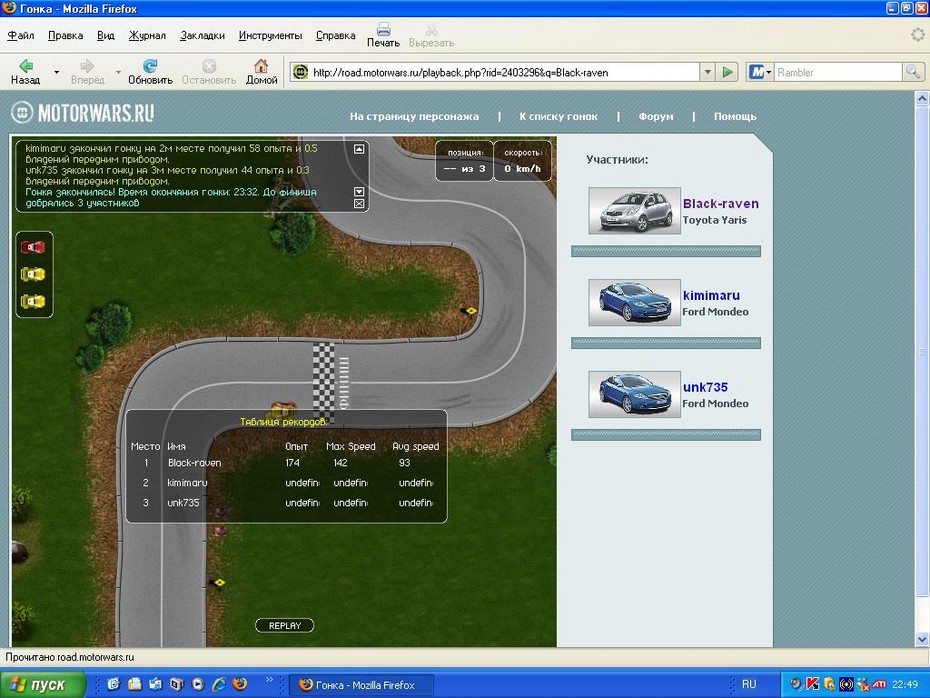This screenshot has width=930, height=698.
Task: Click the Firefox throbber in the menu bar corner
Action: click(918, 35)
